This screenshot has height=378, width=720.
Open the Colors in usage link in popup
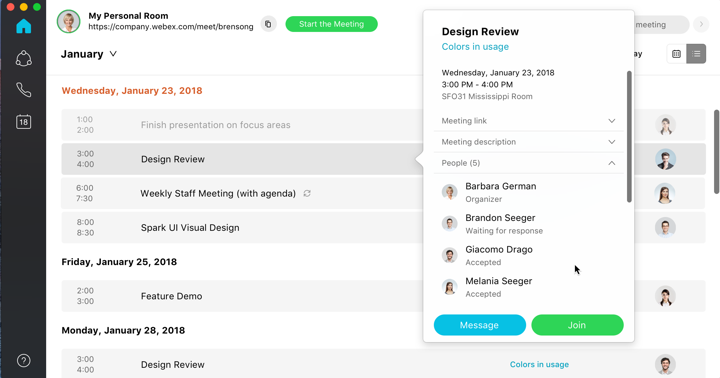tap(475, 47)
